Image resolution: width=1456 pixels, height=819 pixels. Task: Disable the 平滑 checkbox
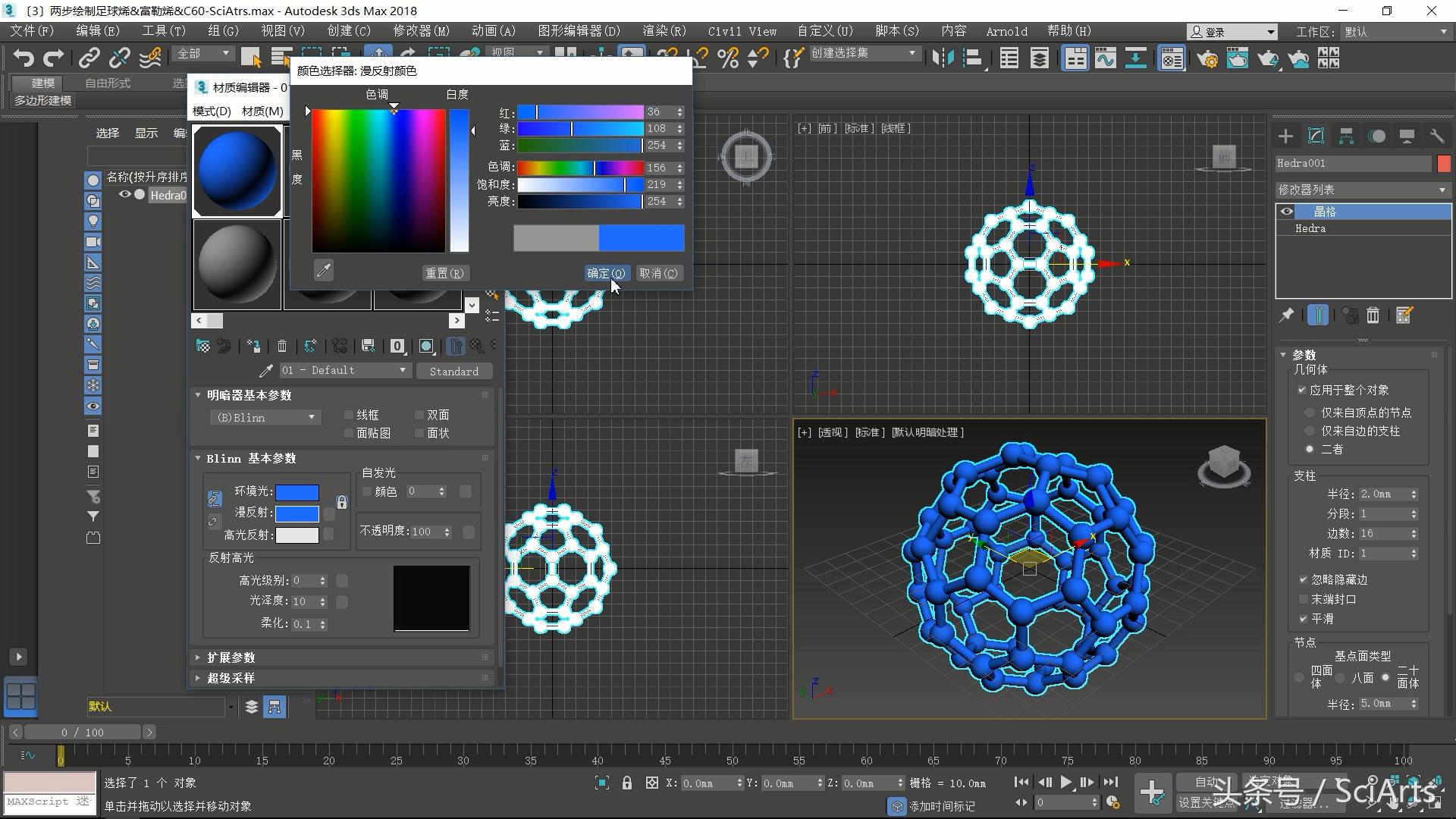coord(1303,619)
